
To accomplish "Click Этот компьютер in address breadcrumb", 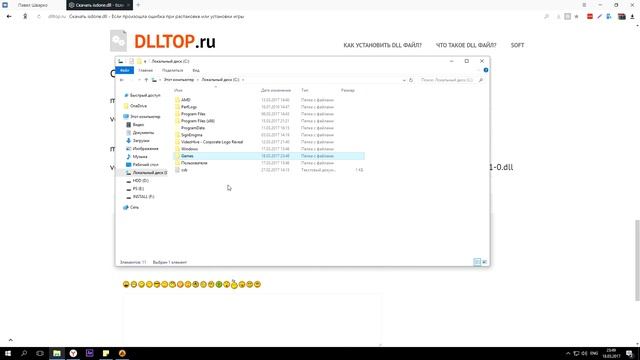I will 179,80.
